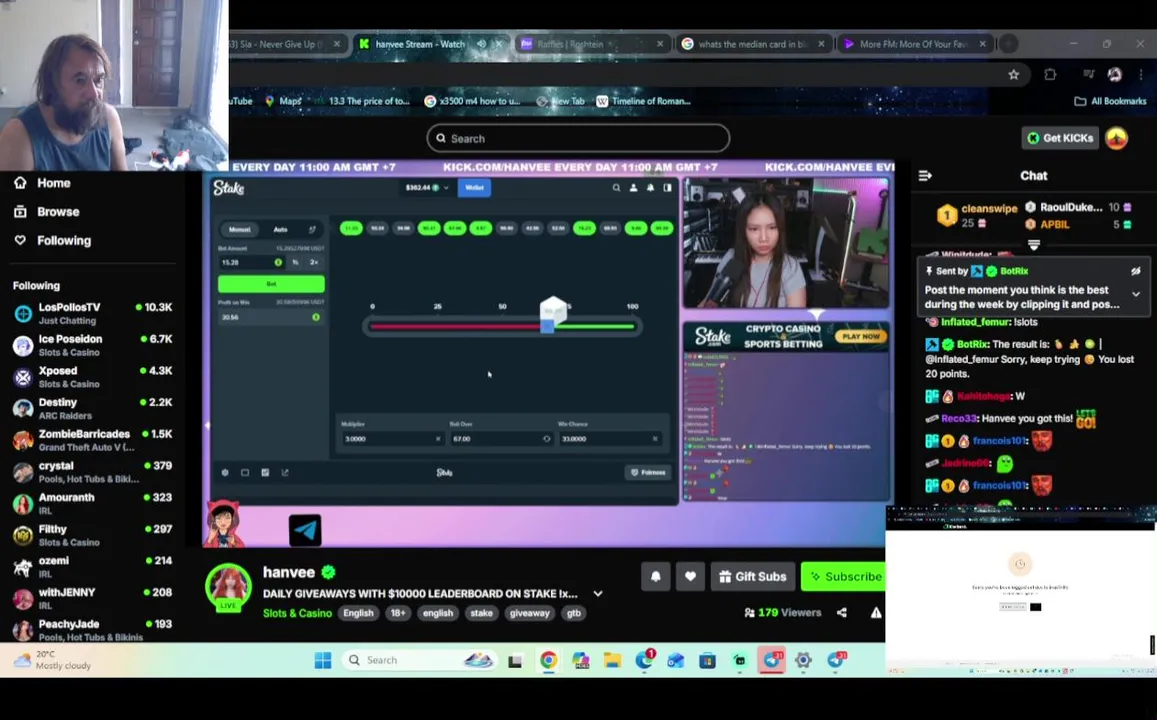Screen dimensions: 1157x720
Task: Open Chrome media controls icon
Action: (1088, 75)
